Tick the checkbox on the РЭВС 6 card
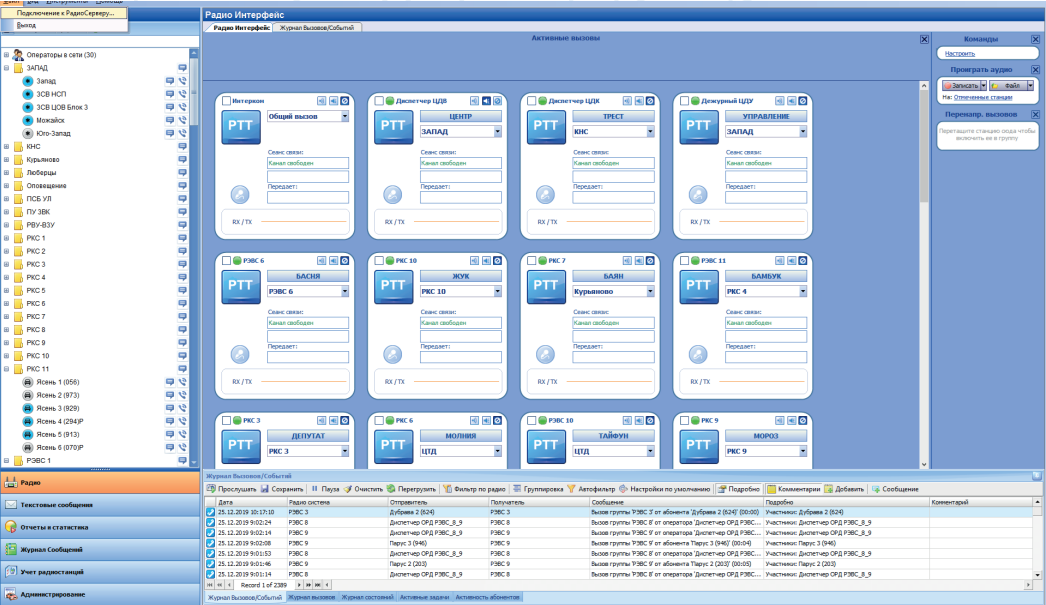 pyautogui.click(x=226, y=261)
